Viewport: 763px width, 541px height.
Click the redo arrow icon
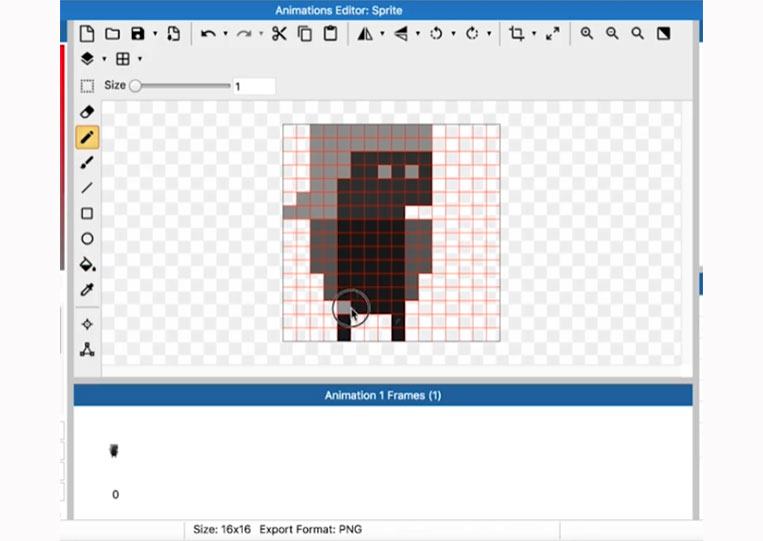click(244, 34)
